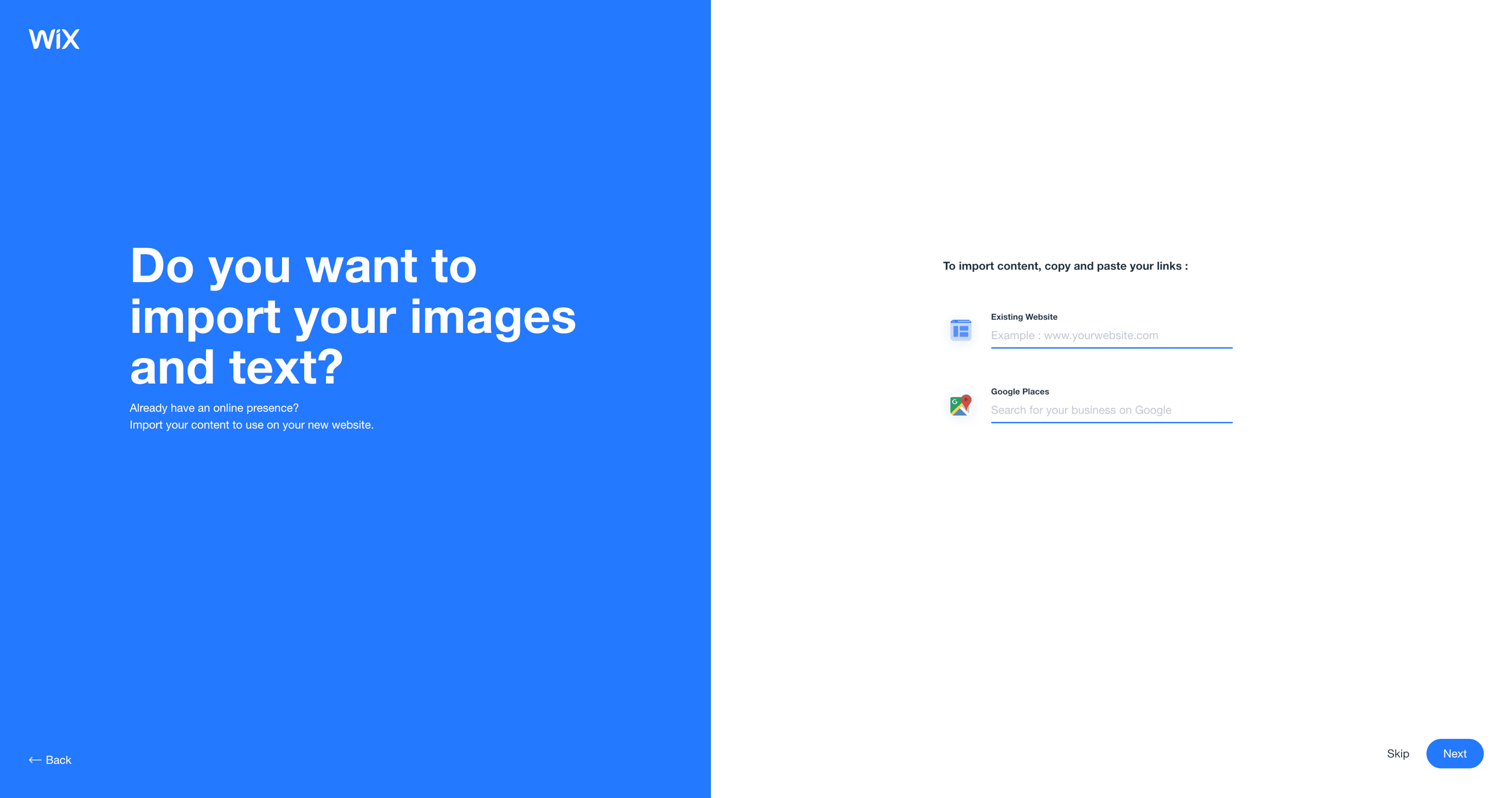
Task: Click the left arrow beside Back
Action: click(x=35, y=760)
